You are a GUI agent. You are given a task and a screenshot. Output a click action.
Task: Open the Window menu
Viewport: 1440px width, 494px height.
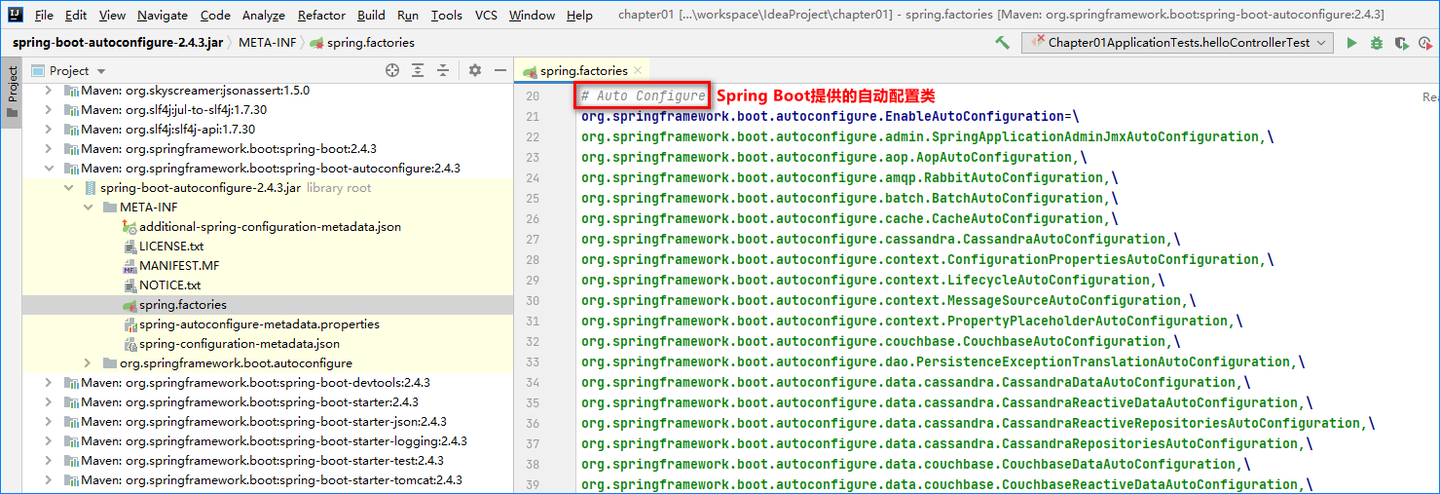(x=531, y=15)
